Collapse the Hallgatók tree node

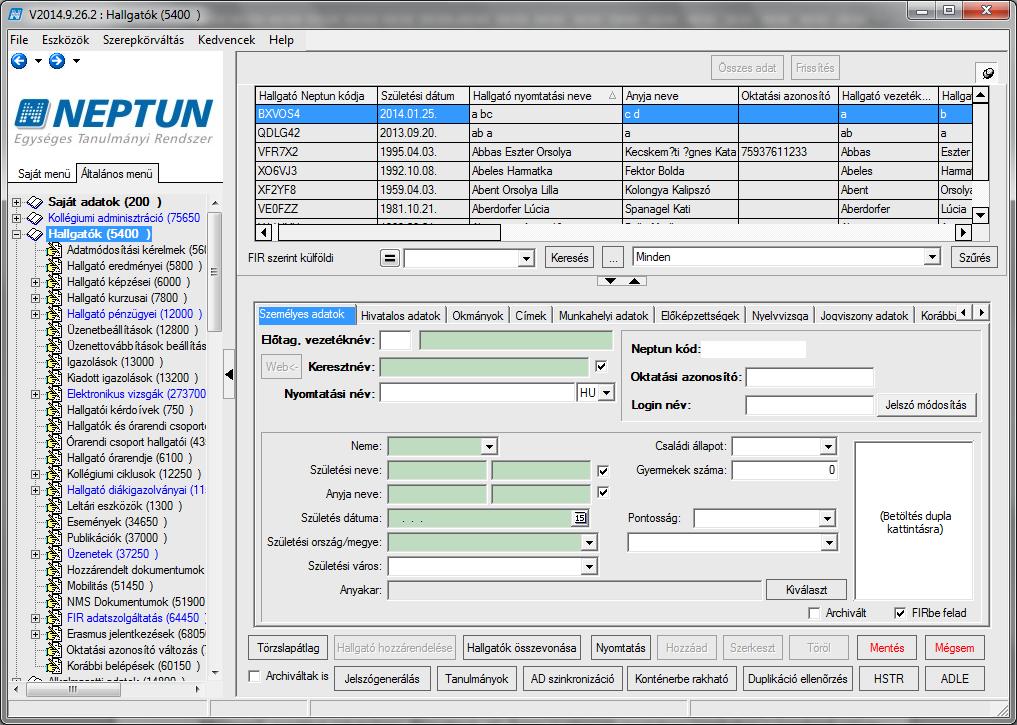tap(17, 234)
